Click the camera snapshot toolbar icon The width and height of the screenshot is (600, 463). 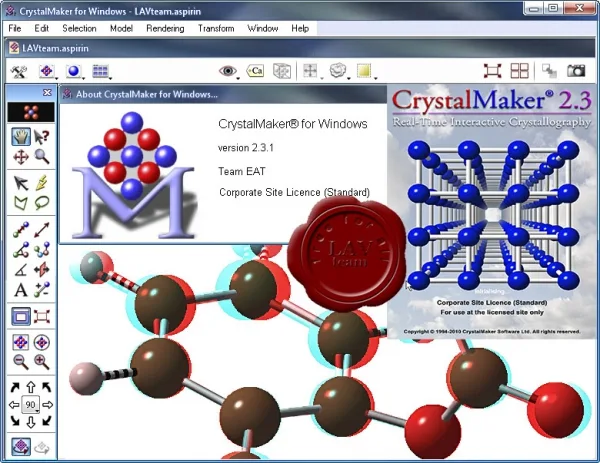click(x=576, y=71)
